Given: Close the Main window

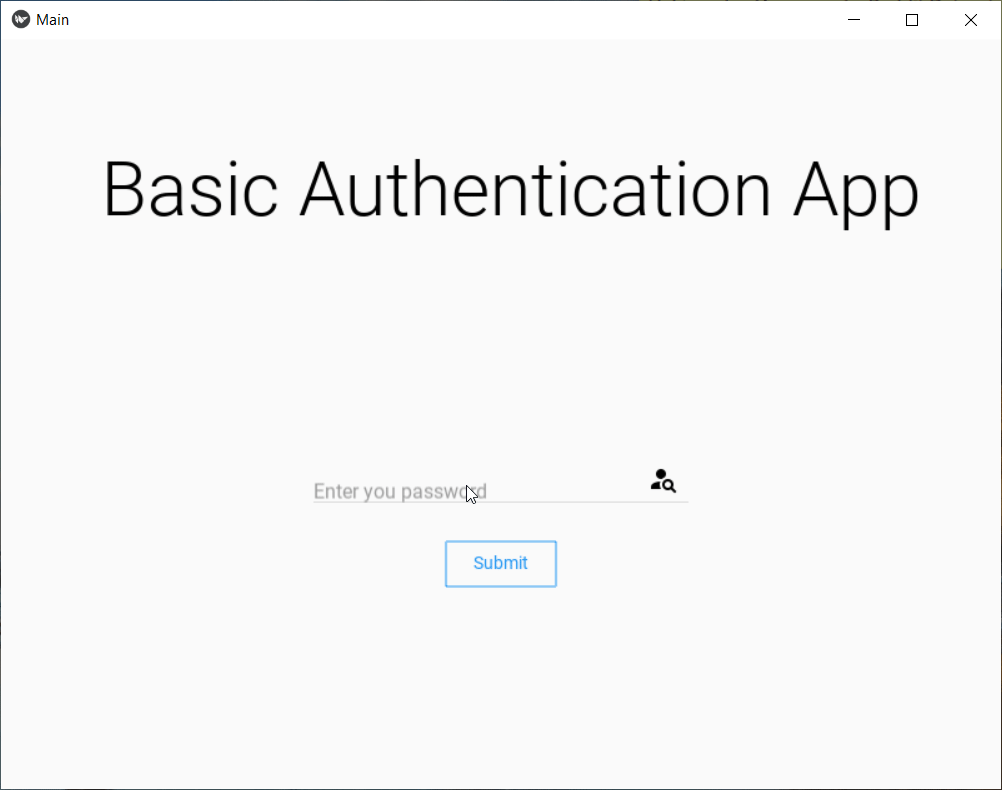Looking at the screenshot, I should tap(971, 20).
